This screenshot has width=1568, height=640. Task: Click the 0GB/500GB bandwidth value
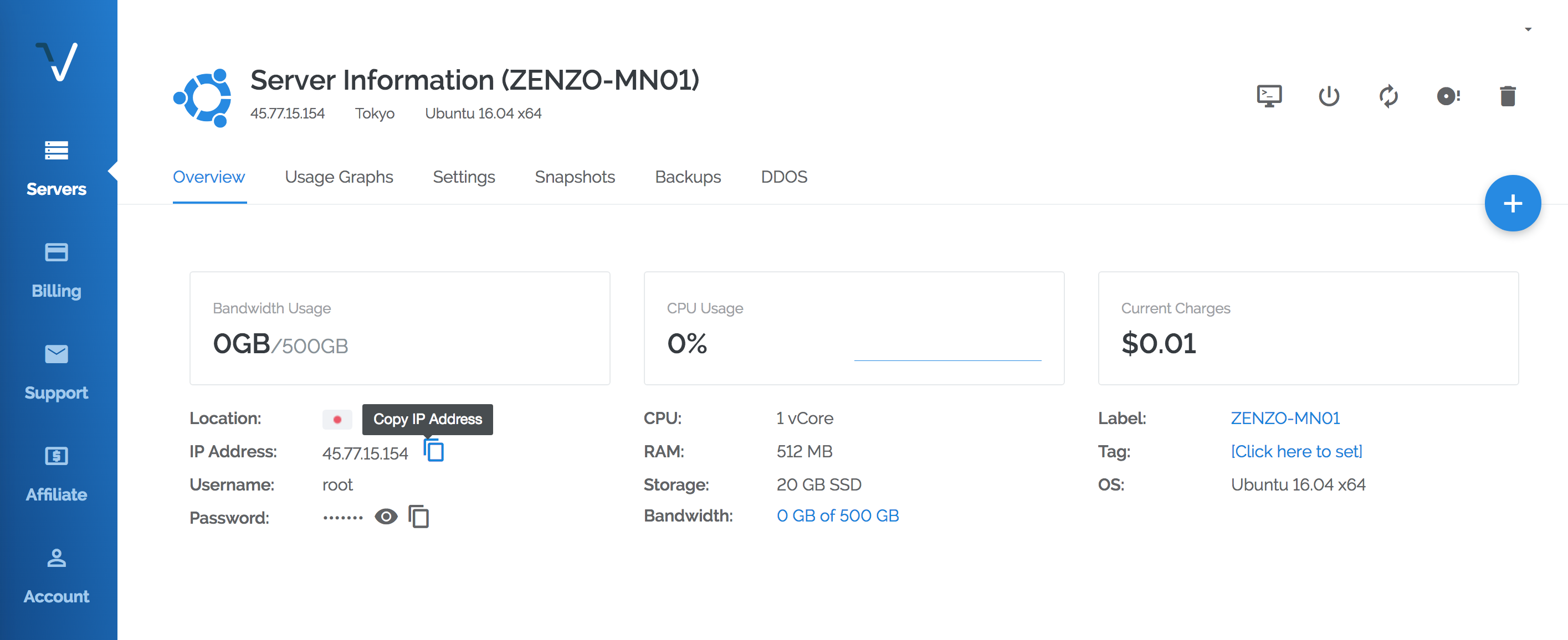click(280, 344)
